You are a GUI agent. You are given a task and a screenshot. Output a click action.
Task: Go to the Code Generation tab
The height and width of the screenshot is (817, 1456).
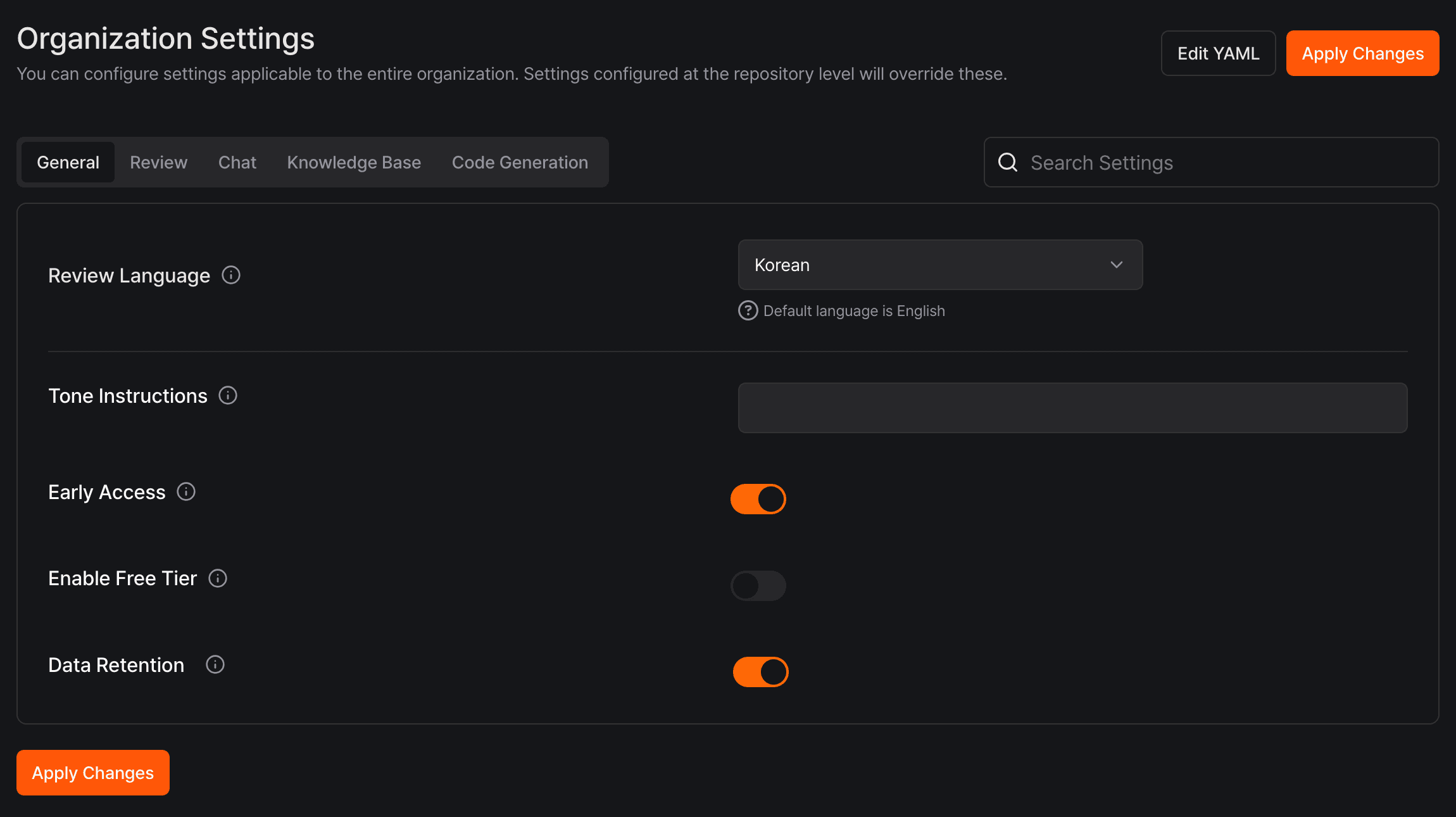click(520, 163)
